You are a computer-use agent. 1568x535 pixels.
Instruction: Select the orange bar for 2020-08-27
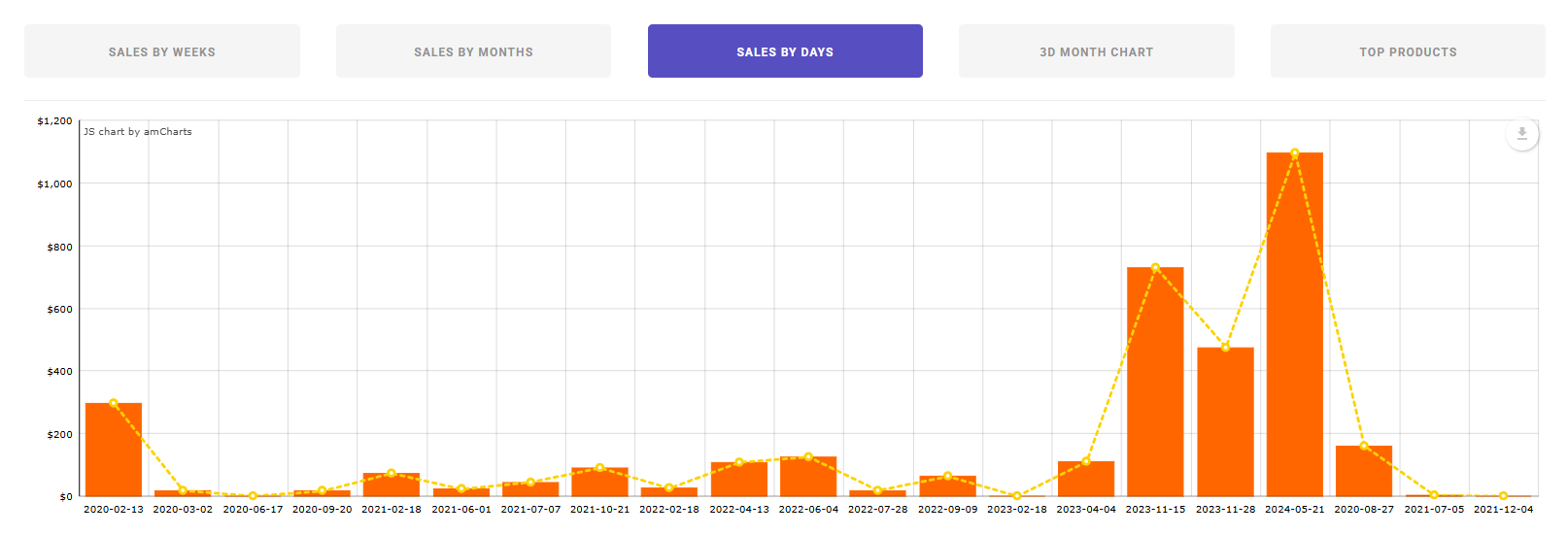[x=1364, y=471]
